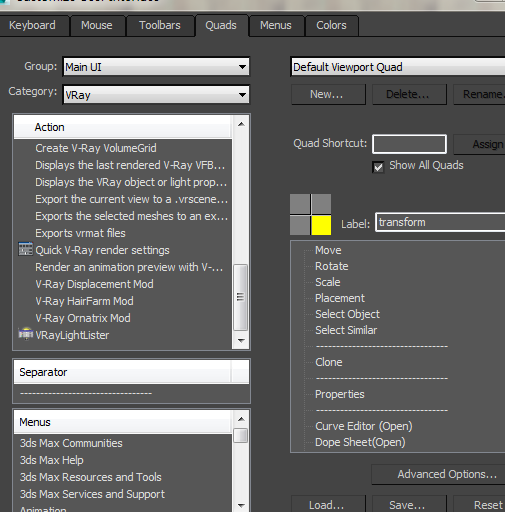Screen dimensions: 505x512
Task: Select Curve Editor (Open) tree item
Action: tap(364, 426)
